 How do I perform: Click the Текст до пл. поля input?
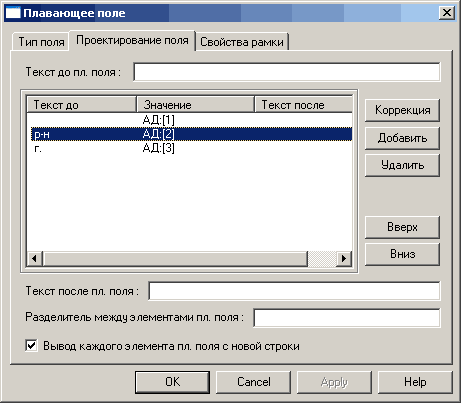click(x=287, y=72)
